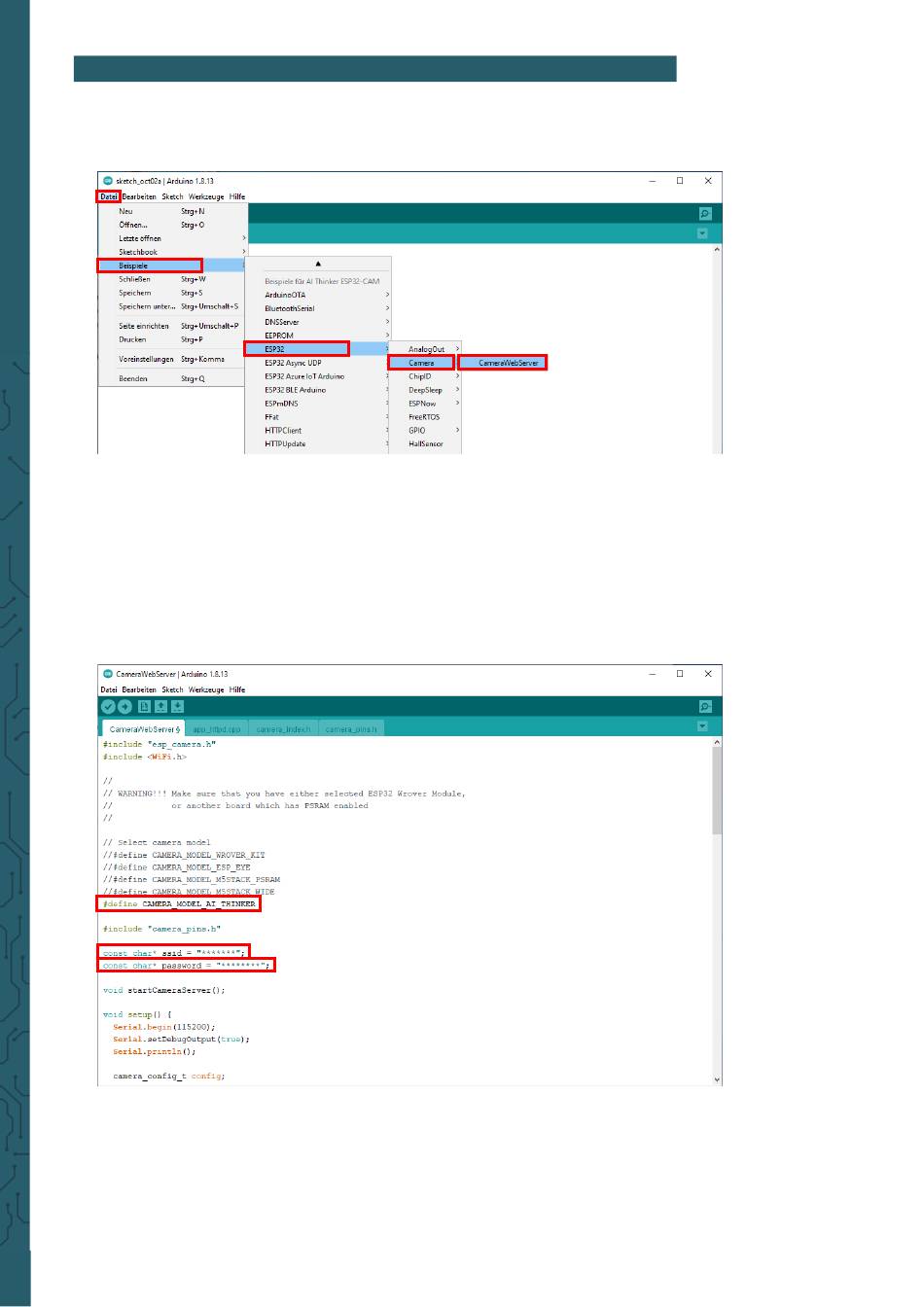Open Serial Monitor in the sketch_oct02a window

[x=705, y=214]
